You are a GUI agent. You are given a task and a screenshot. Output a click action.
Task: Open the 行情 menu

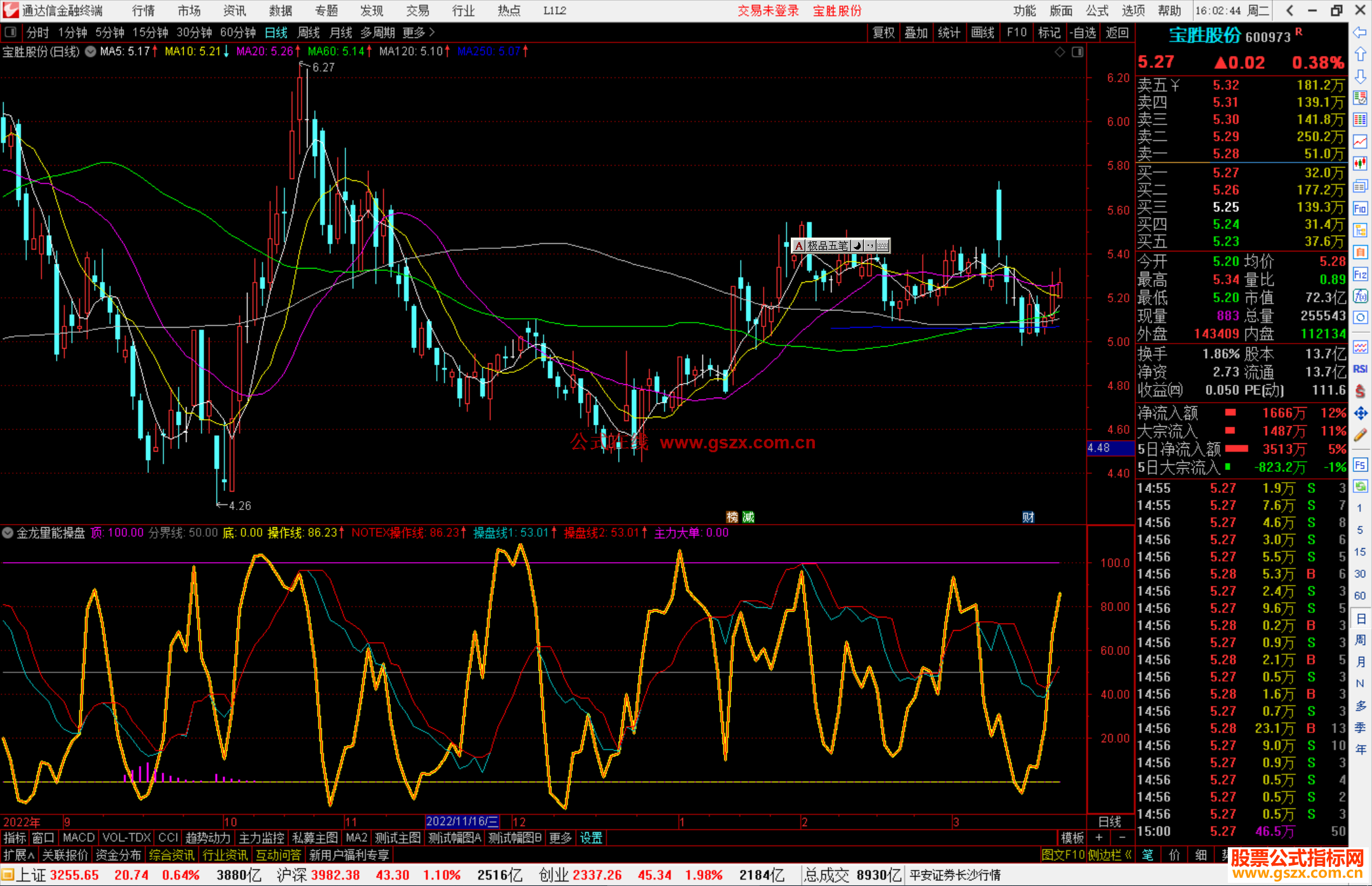144,11
